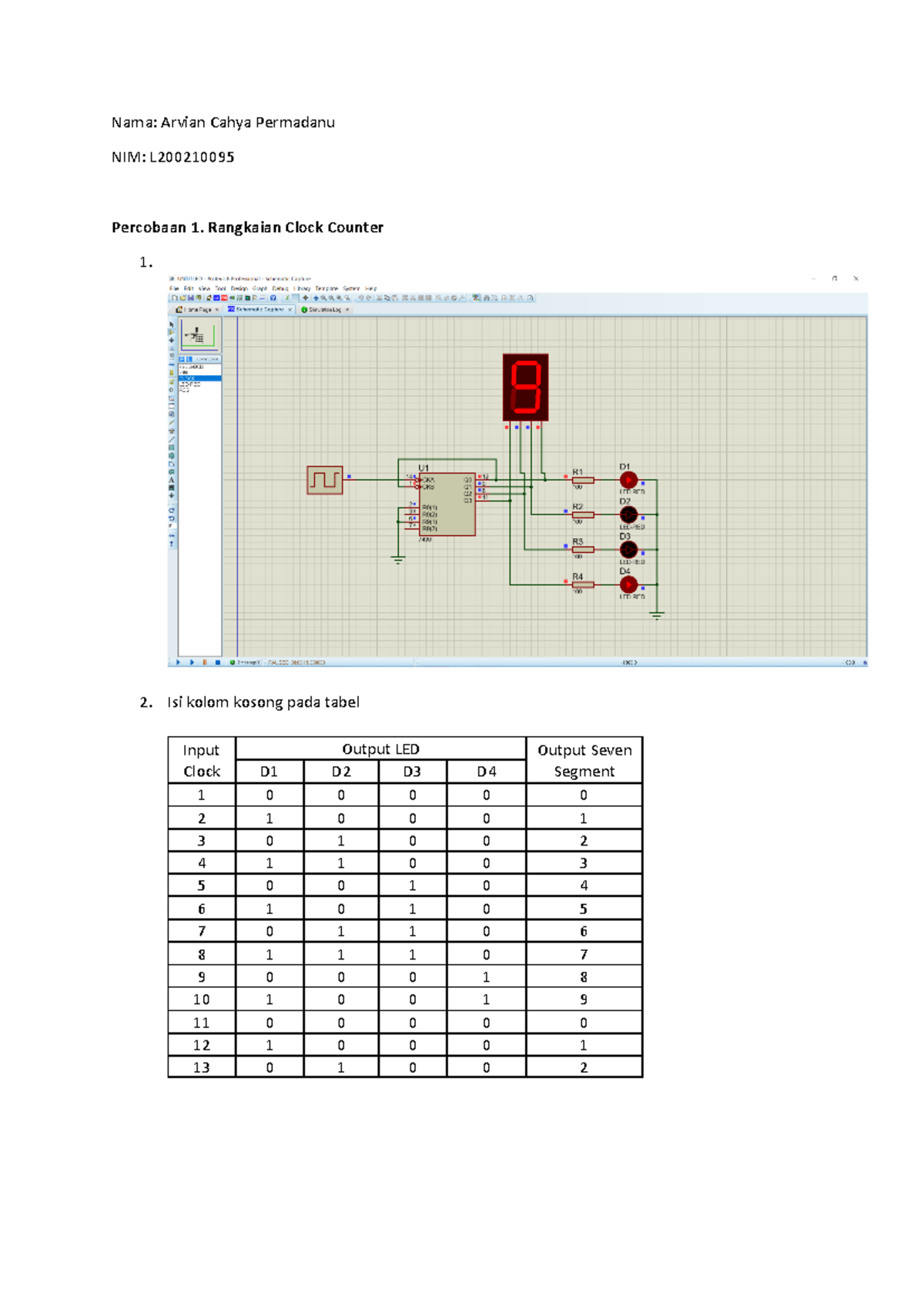Click the D3 column header cell
924x1306 pixels.
tap(412, 772)
